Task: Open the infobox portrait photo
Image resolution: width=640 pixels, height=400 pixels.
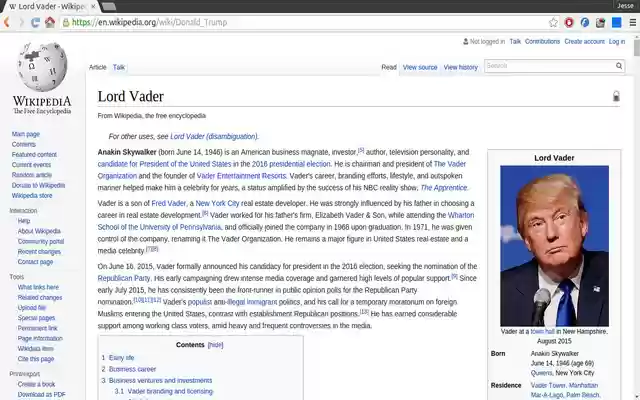Action: (554, 246)
